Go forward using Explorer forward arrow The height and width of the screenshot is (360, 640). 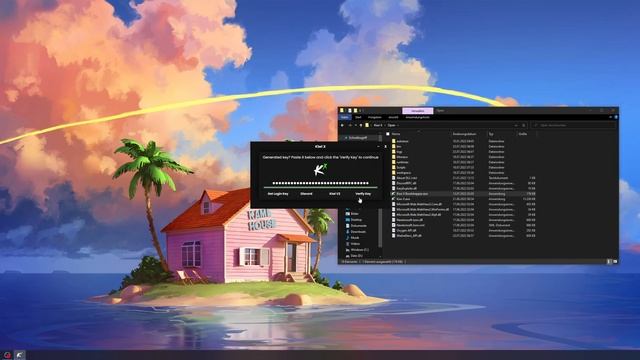tap(350, 125)
